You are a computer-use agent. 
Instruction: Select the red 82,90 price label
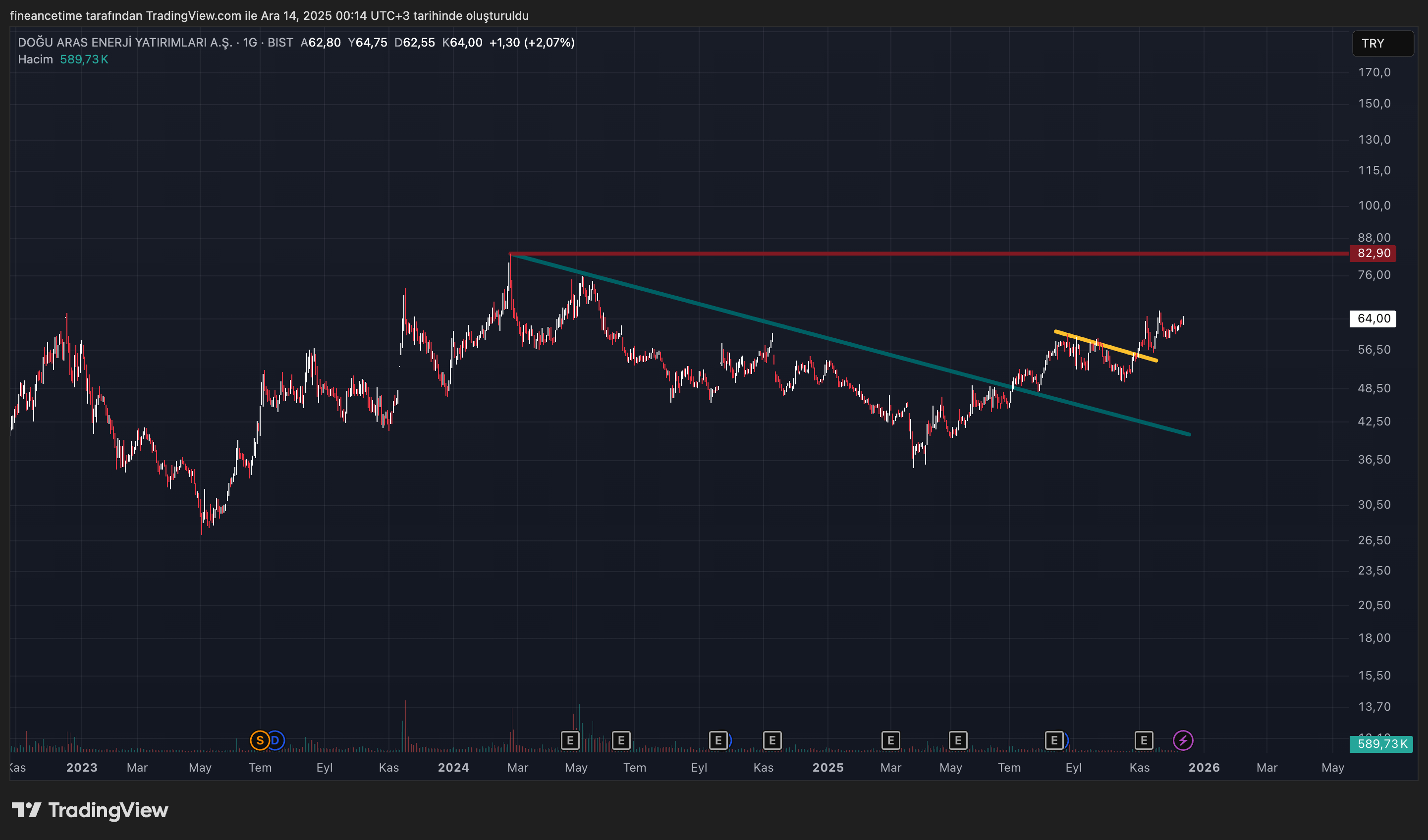1373,253
